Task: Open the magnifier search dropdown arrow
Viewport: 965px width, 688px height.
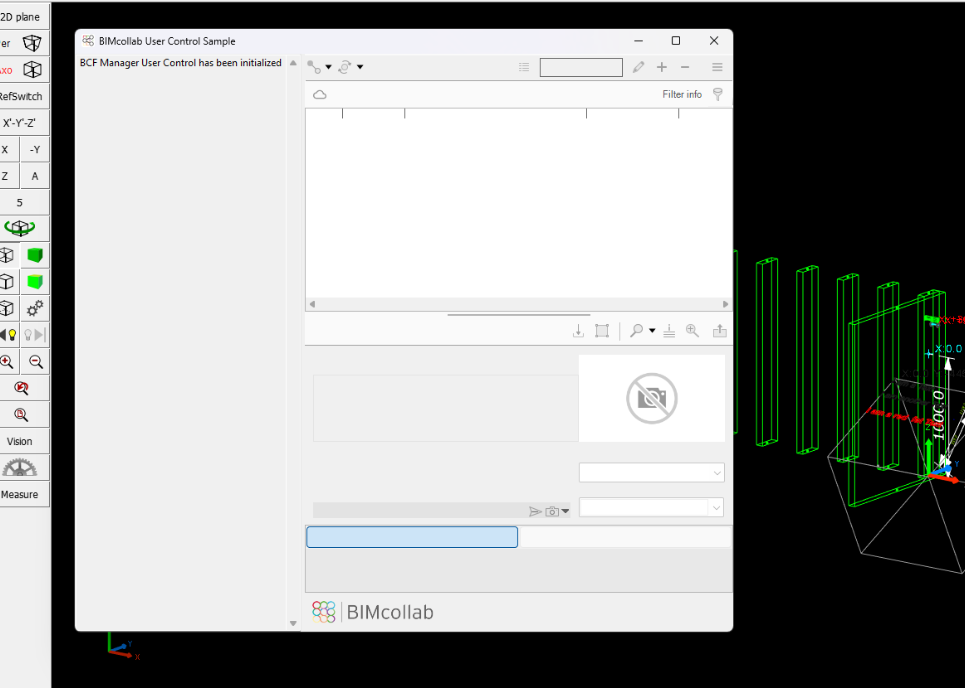Action: 652,331
